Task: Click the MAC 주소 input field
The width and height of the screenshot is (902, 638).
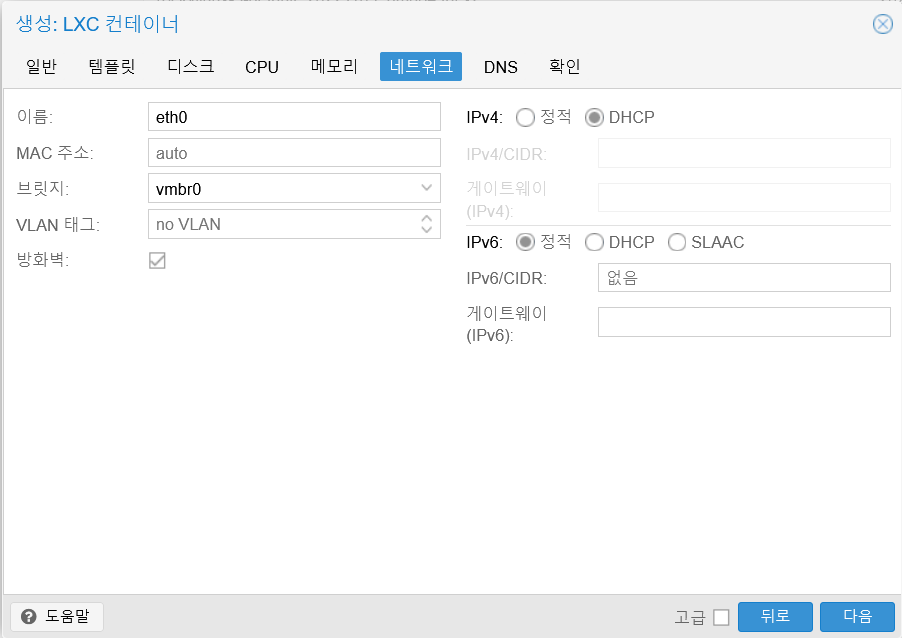Action: [x=294, y=152]
